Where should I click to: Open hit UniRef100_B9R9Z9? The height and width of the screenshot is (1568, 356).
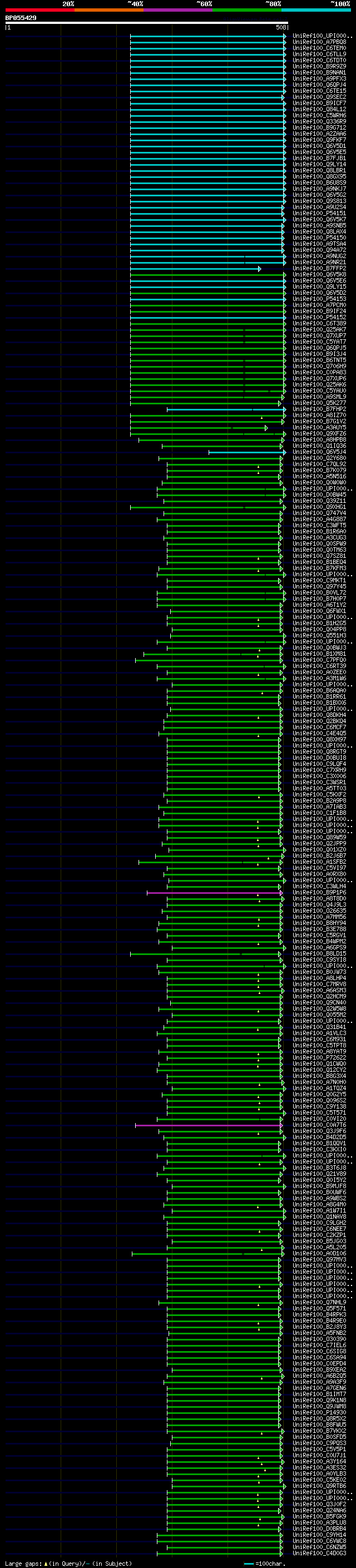point(319,66)
